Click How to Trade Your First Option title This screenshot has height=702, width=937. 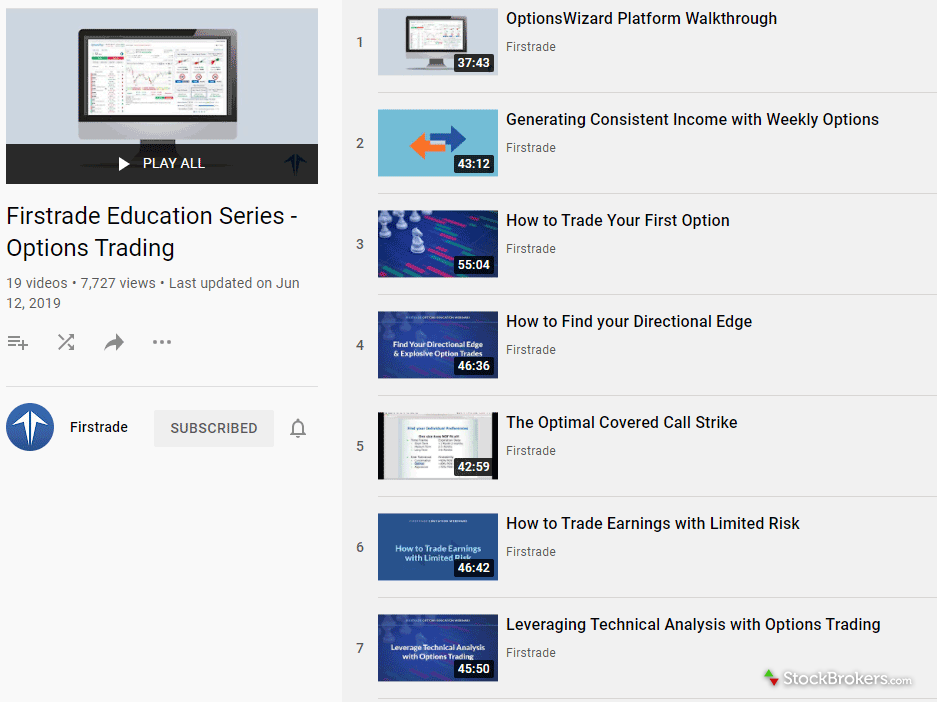[617, 220]
